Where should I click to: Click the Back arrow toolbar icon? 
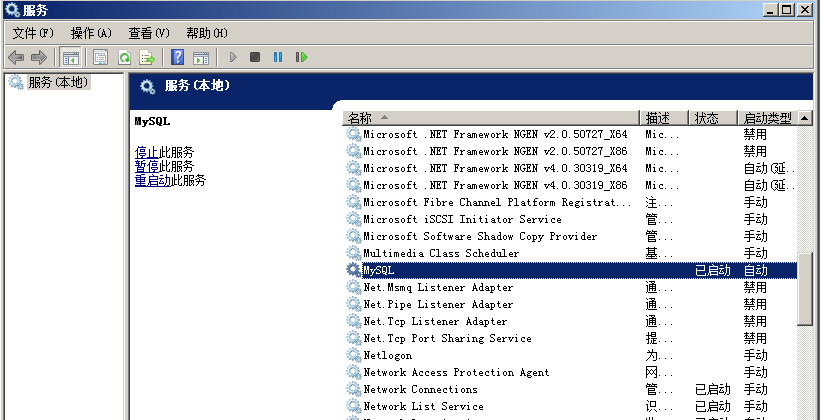point(16,57)
